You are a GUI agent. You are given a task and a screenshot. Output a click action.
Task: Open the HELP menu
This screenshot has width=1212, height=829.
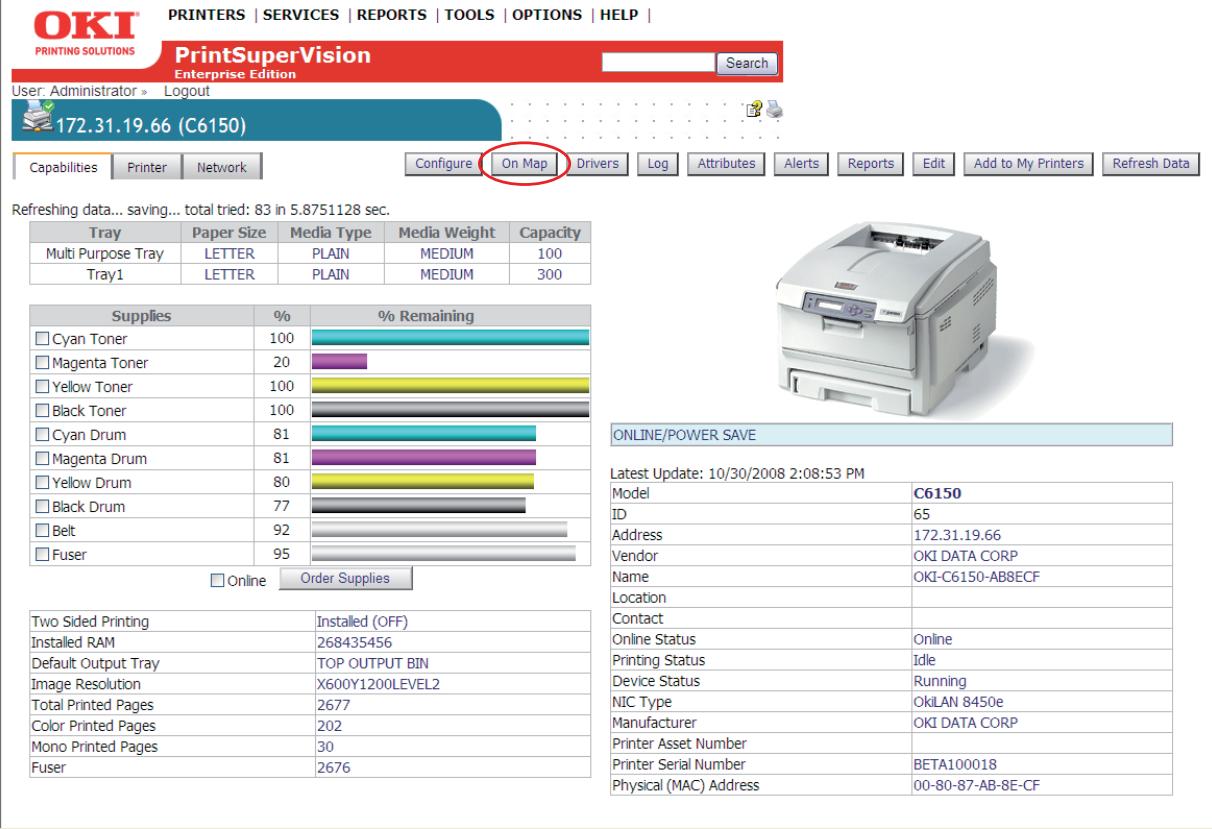(619, 15)
